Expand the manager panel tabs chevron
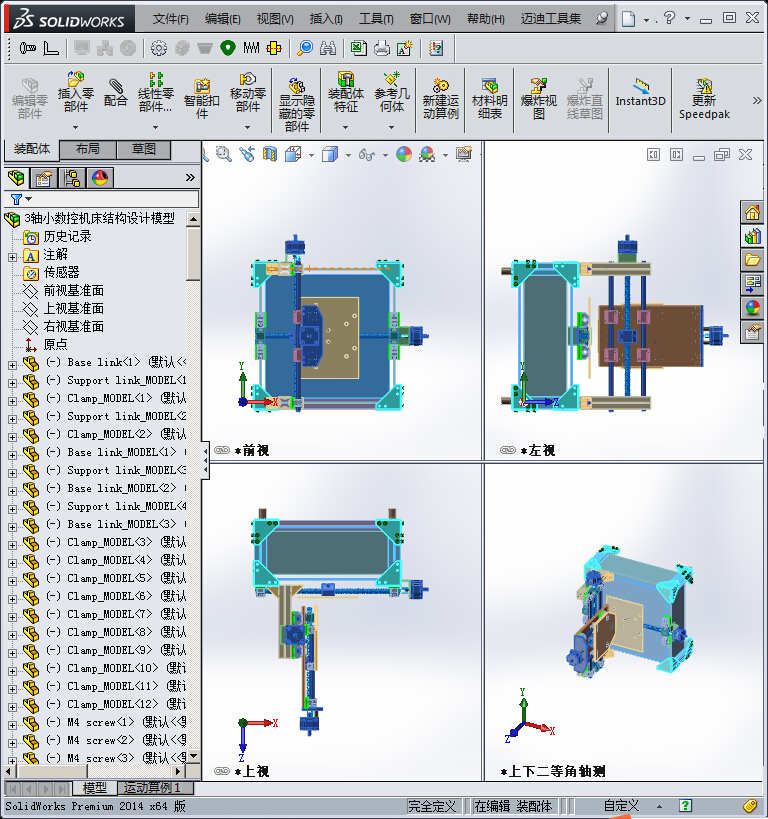This screenshot has height=819, width=768. click(190, 178)
